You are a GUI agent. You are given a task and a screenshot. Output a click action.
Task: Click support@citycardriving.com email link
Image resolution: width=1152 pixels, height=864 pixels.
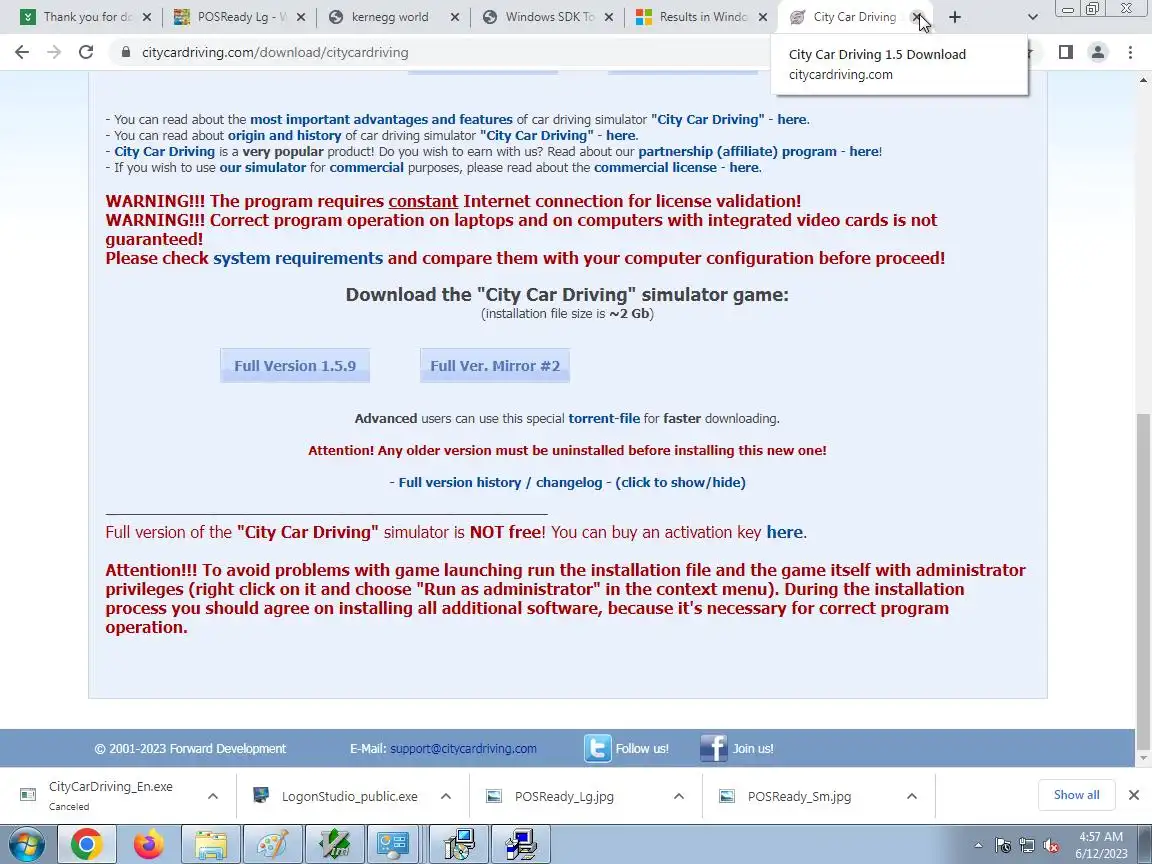point(463,749)
